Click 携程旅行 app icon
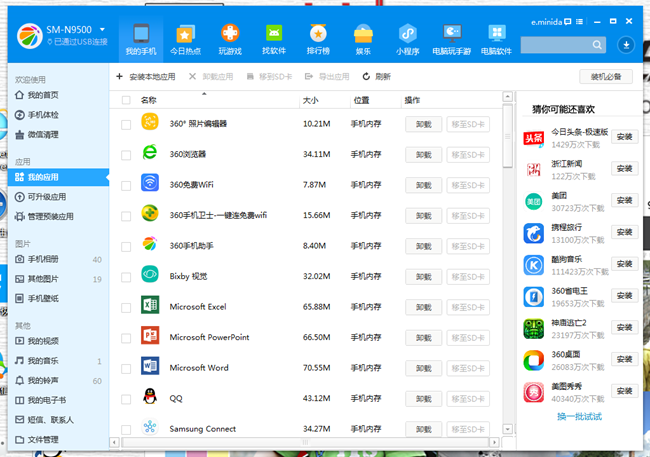The image size is (650, 457). (x=534, y=233)
